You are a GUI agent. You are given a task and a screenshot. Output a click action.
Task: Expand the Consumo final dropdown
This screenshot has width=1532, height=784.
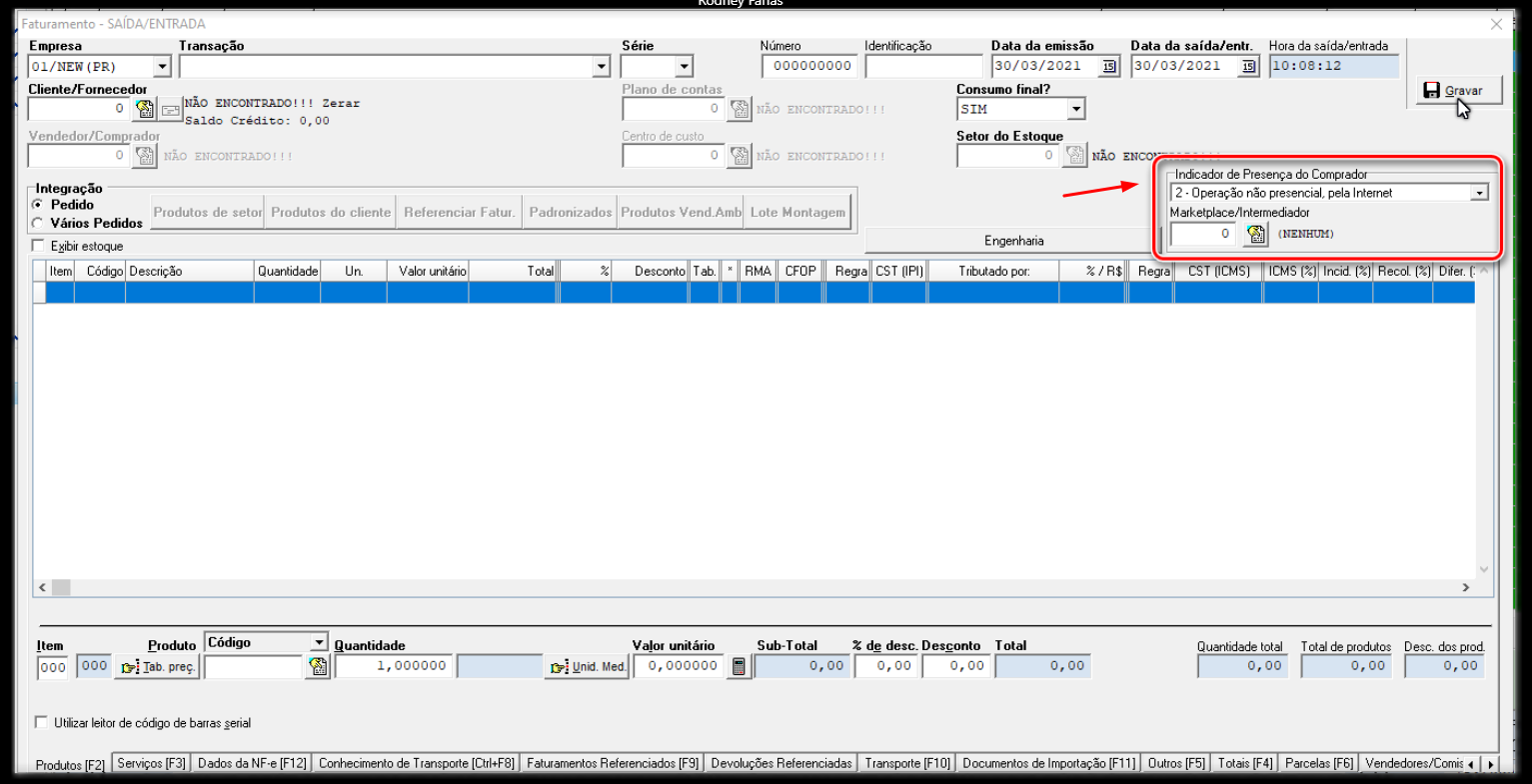pos(1075,109)
